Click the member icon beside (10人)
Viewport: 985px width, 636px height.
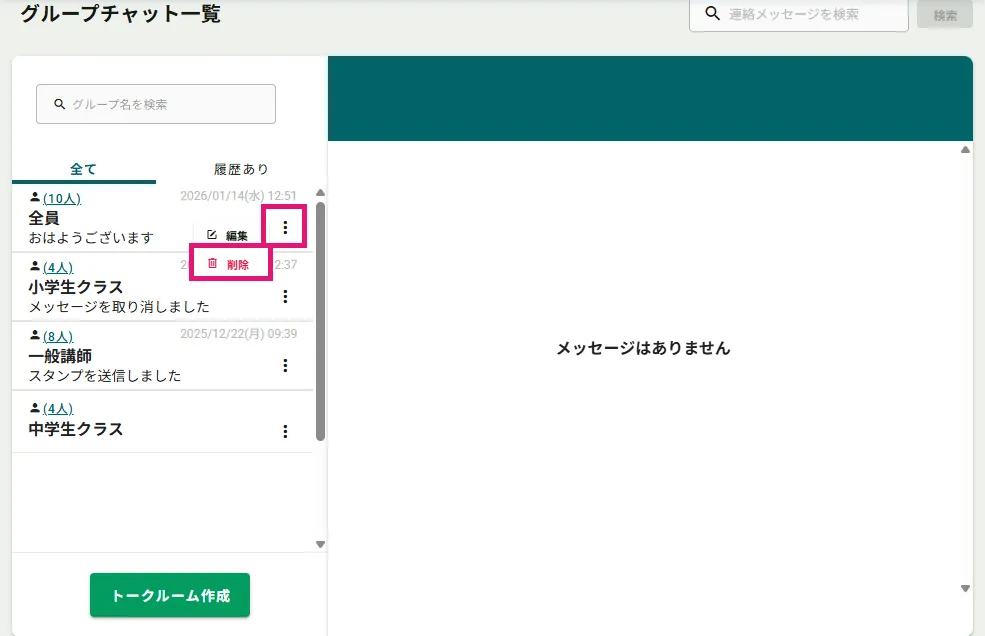click(x=35, y=198)
